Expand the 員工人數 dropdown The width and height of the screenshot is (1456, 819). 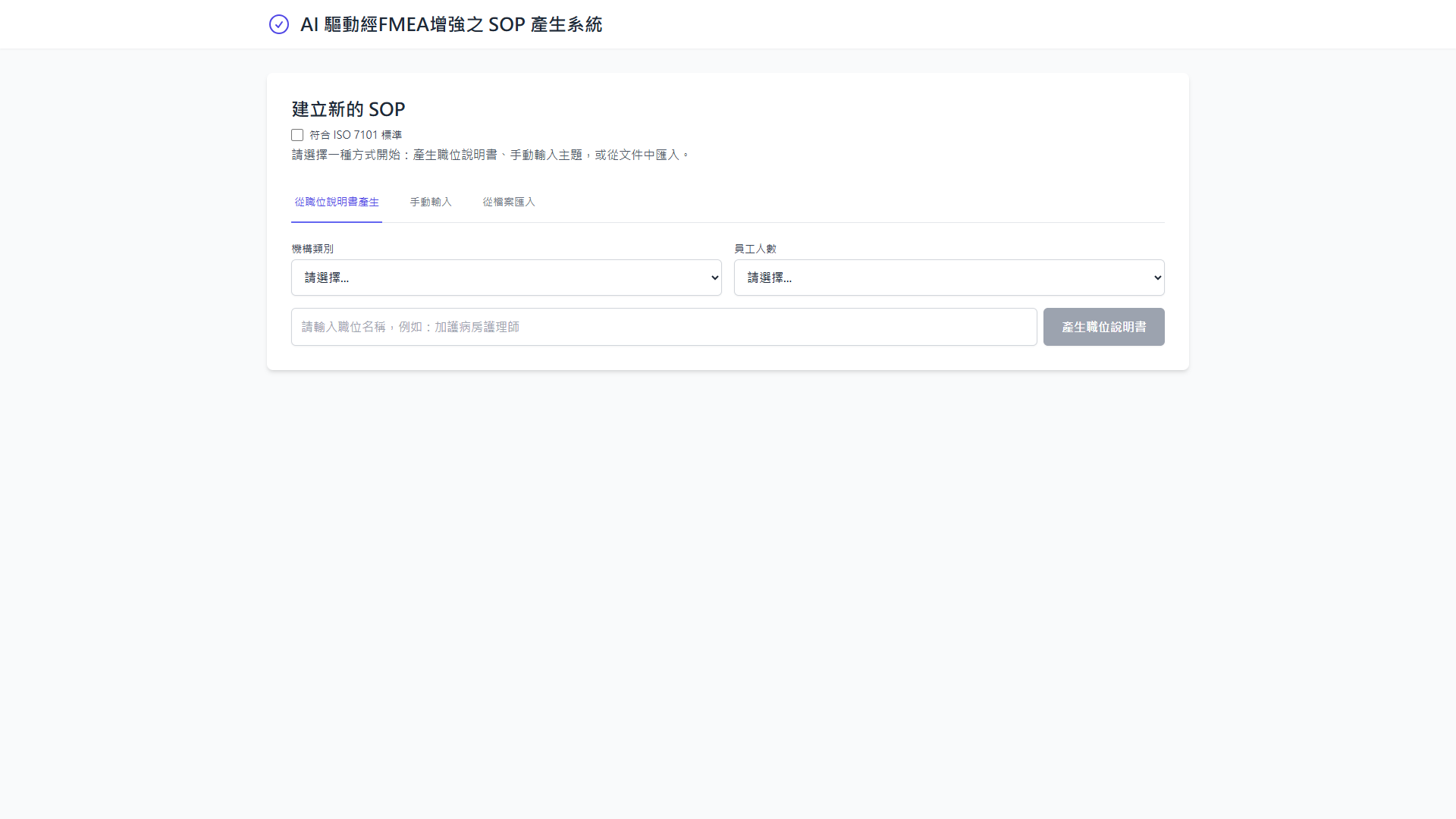tap(949, 278)
